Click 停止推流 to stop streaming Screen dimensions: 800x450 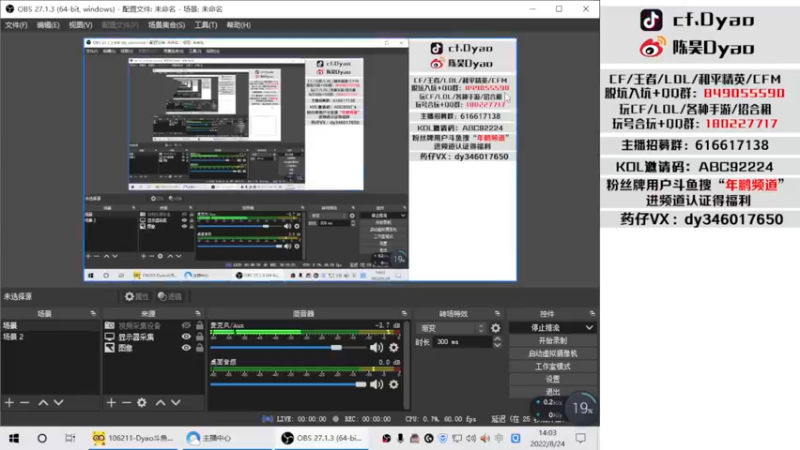click(x=546, y=328)
